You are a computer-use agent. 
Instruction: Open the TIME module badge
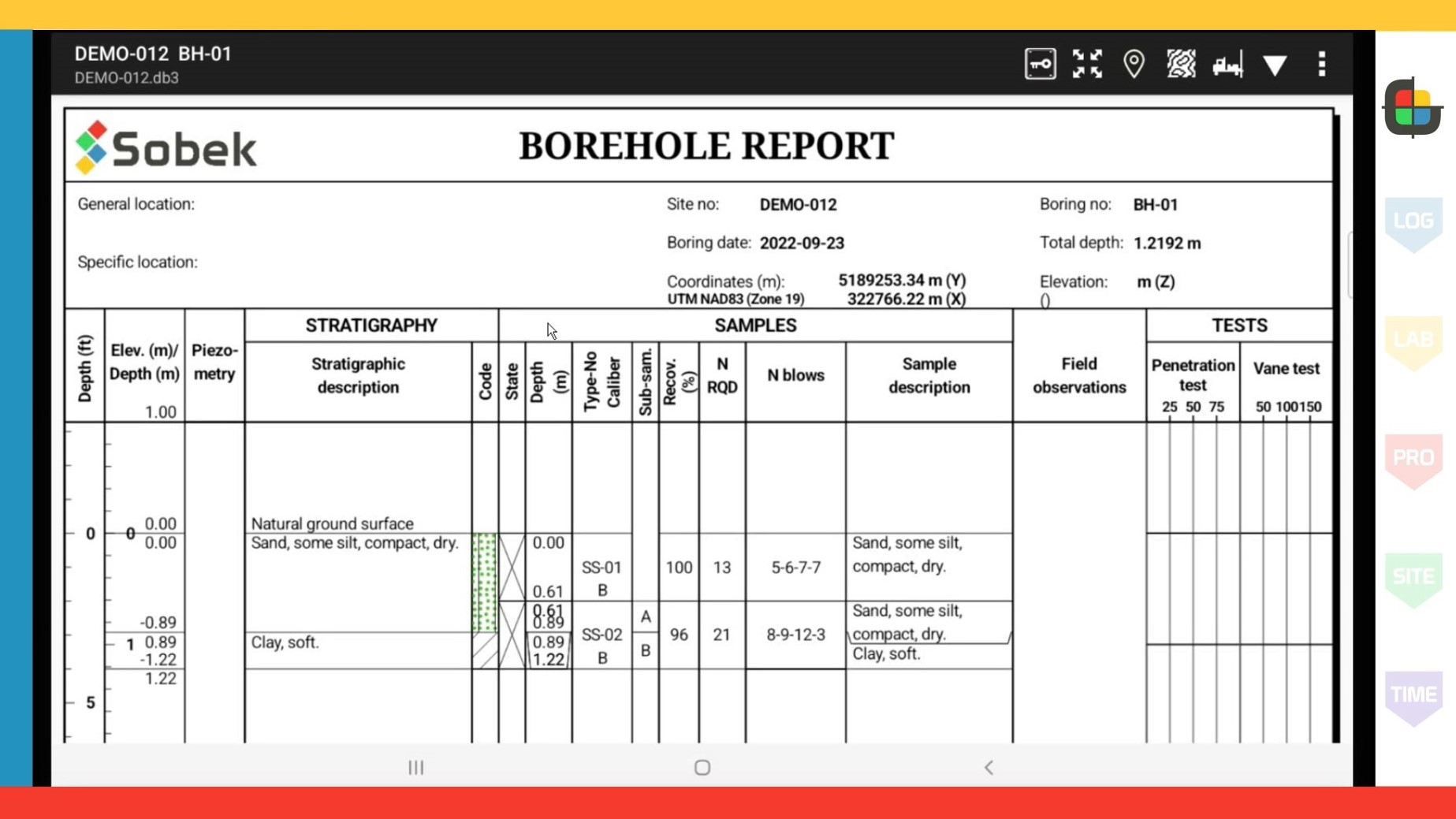tap(1413, 697)
